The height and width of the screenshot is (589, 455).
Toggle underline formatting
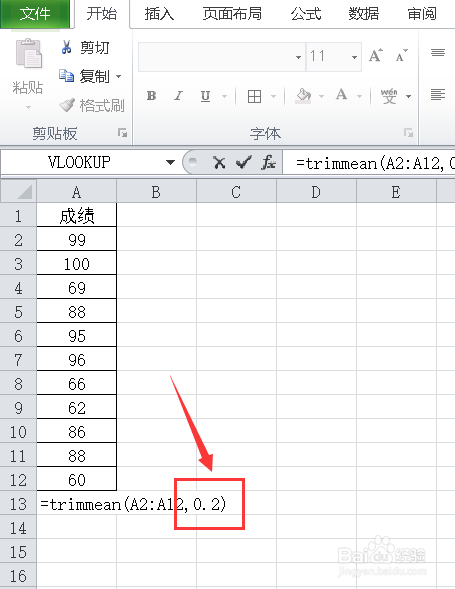(x=205, y=96)
